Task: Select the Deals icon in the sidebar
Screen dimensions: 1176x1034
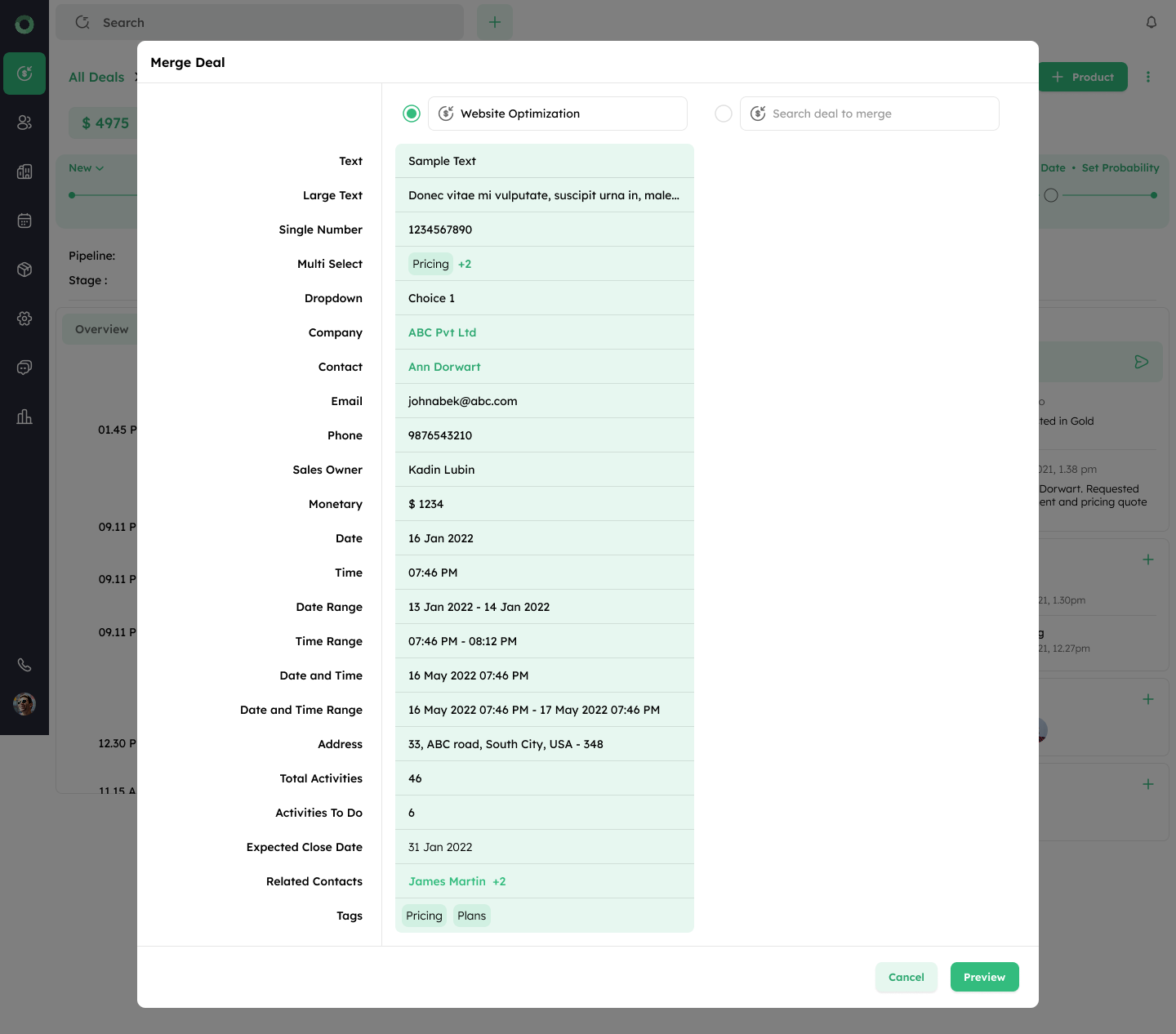Action: coord(24,74)
